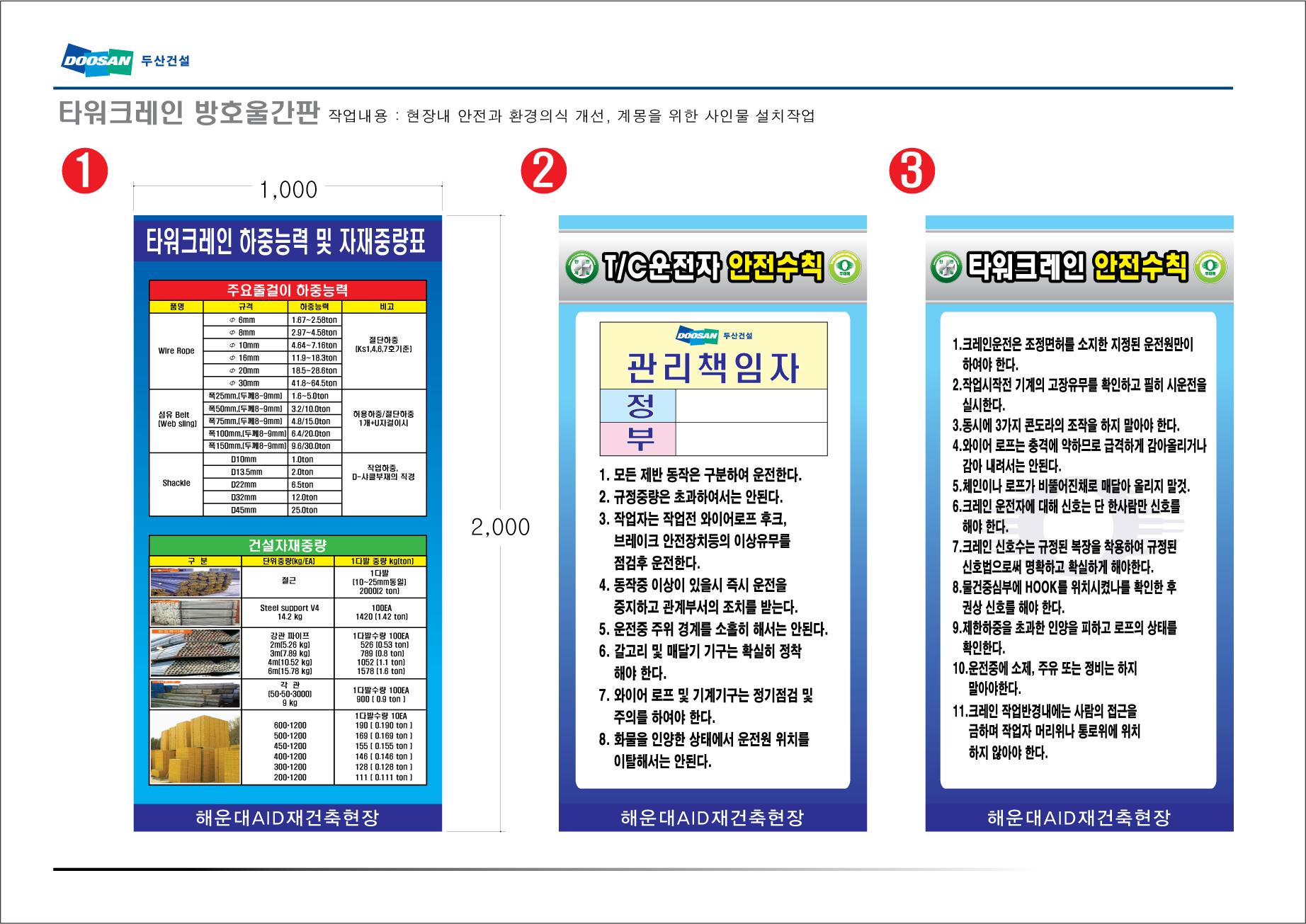Click the 타워크레인 안전수칙 sign title
1306x924 pixels.
1078,268
